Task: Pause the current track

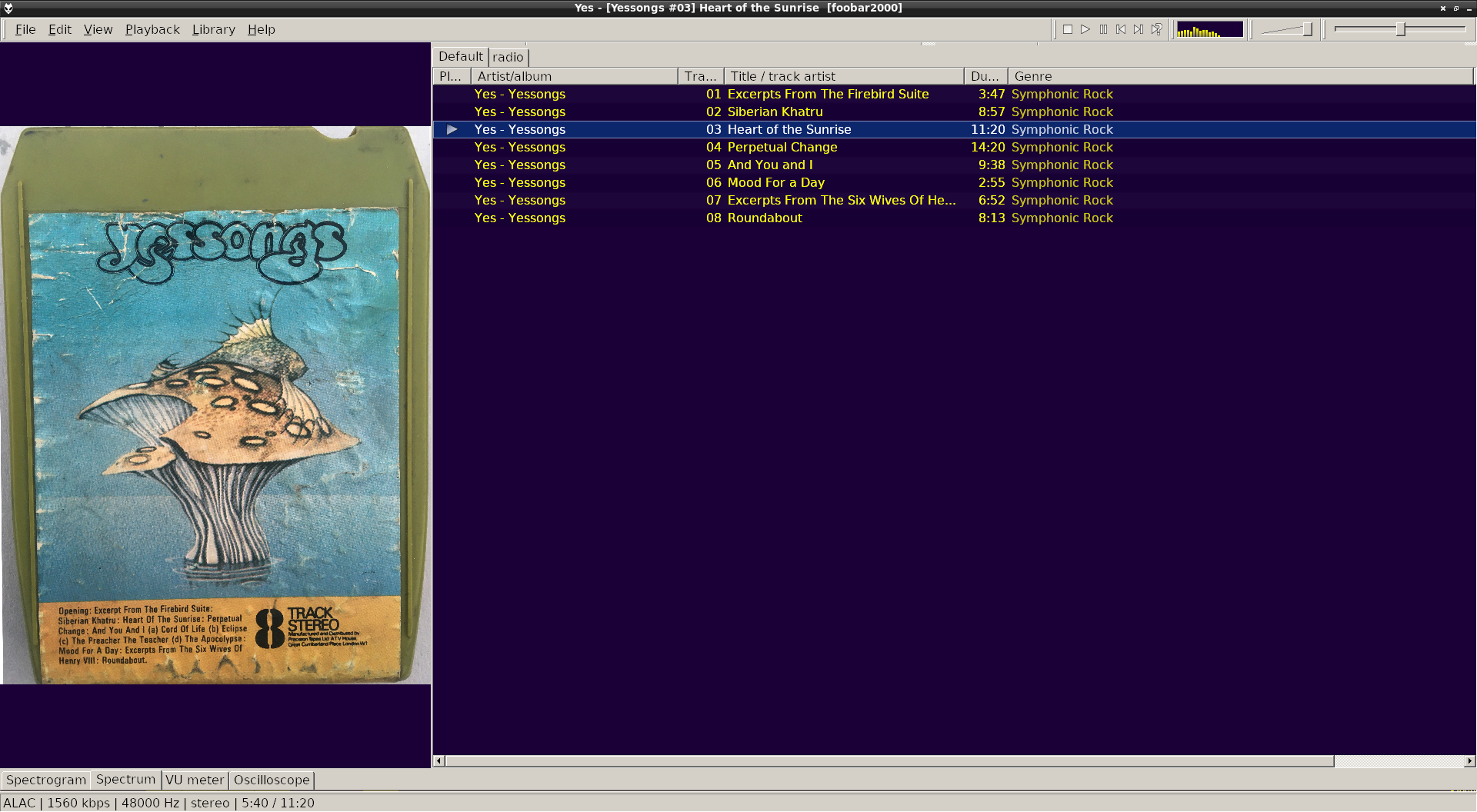Action: 1103,29
